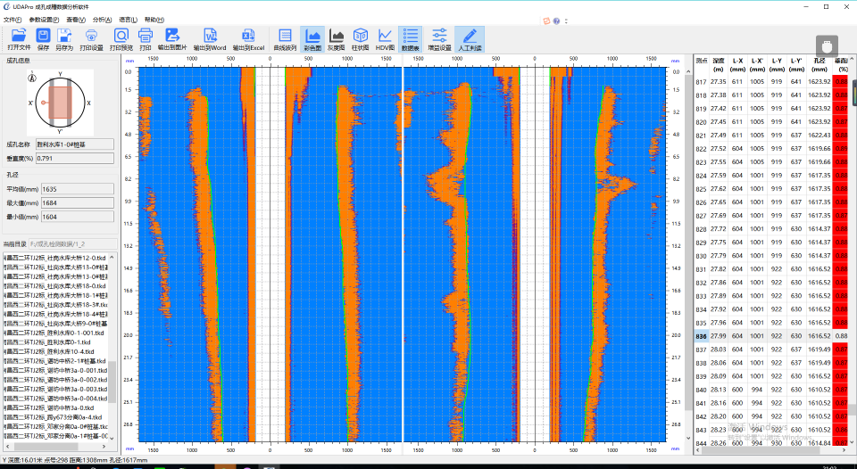Image resolution: width=857 pixels, height=469 pixels.
Task: Open 增益设置 gain settings
Action: (x=439, y=38)
